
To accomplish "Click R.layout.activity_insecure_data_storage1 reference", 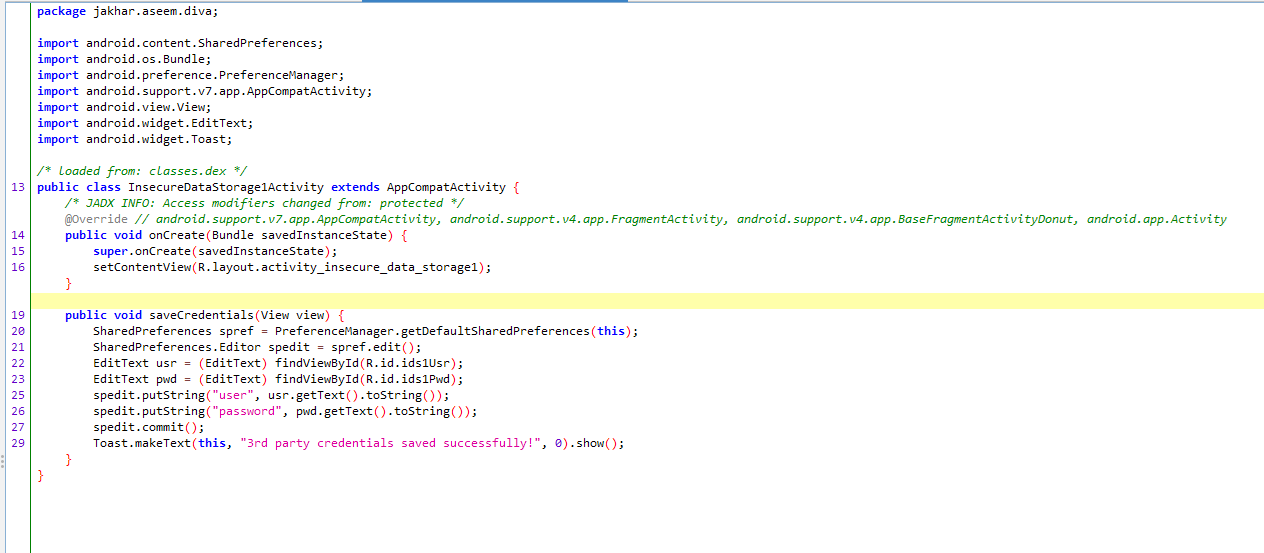I will point(338,267).
